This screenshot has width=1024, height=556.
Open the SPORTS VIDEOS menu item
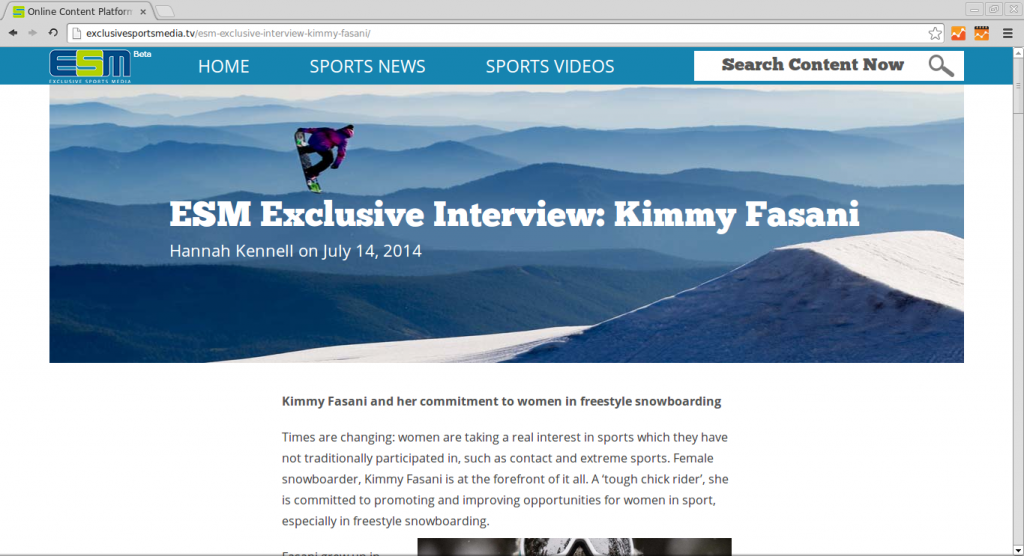[550, 66]
